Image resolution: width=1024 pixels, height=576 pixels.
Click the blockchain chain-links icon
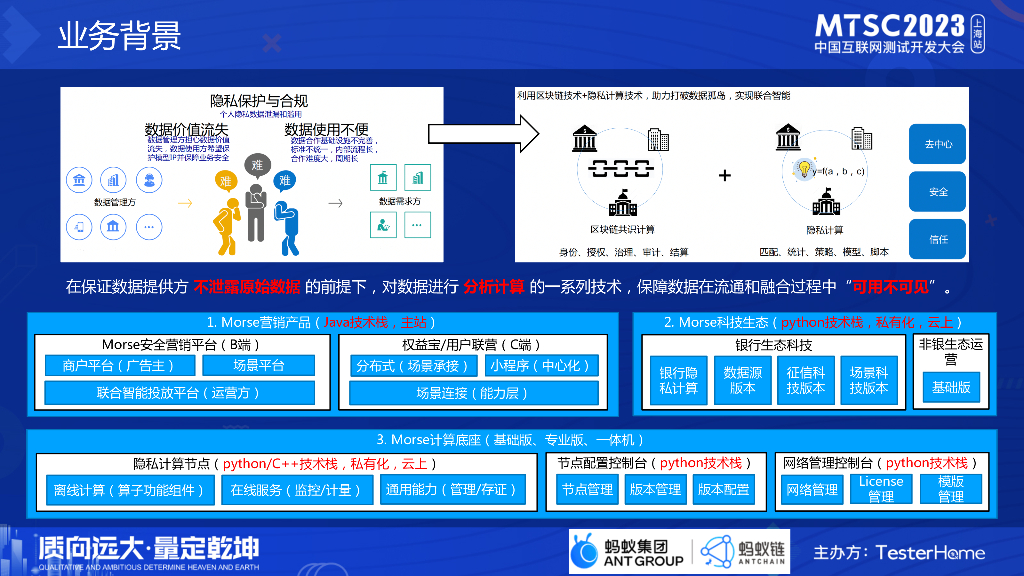pyautogui.click(x=620, y=169)
